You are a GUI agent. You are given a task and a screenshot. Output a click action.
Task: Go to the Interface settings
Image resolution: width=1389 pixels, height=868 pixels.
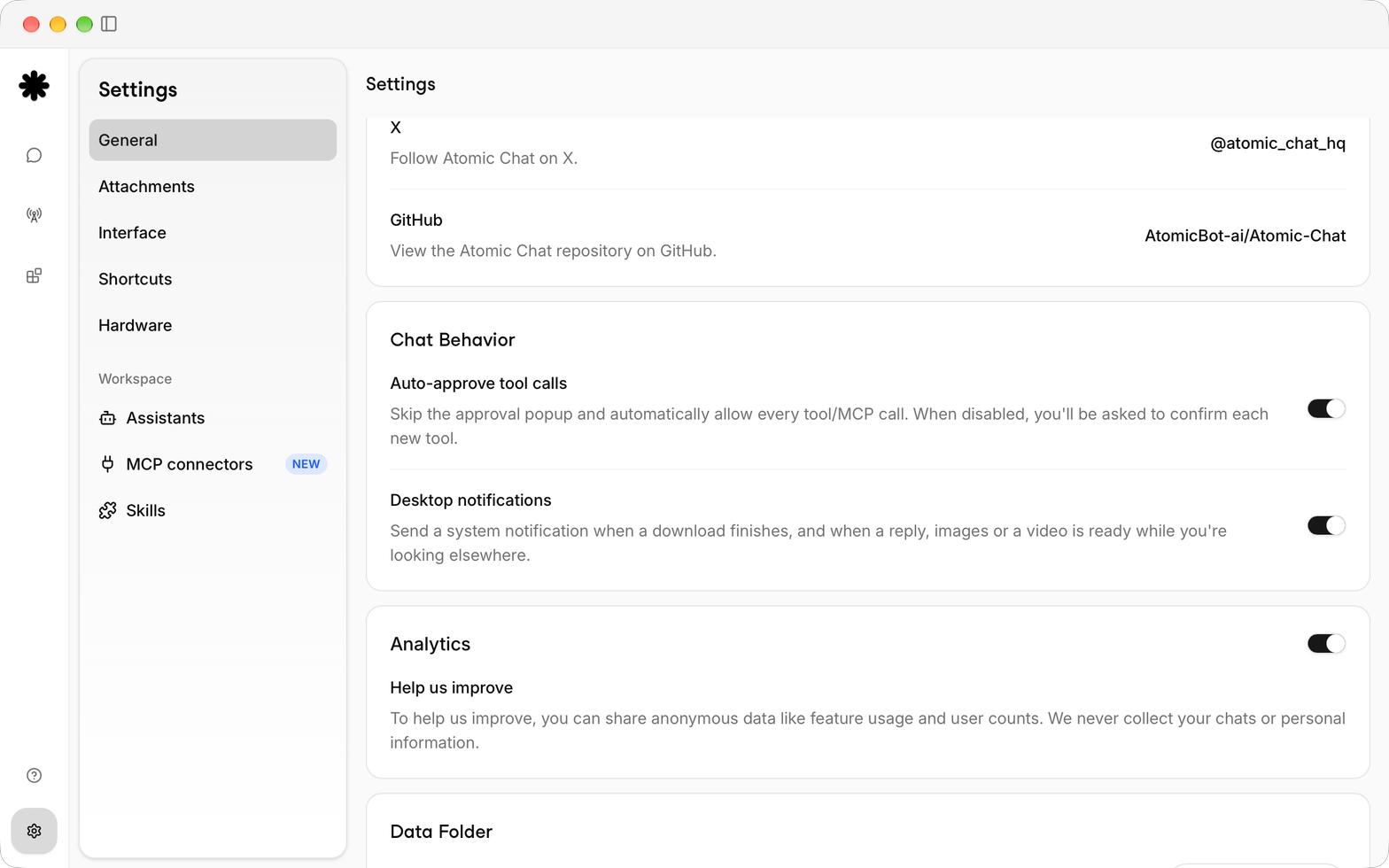(x=213, y=233)
